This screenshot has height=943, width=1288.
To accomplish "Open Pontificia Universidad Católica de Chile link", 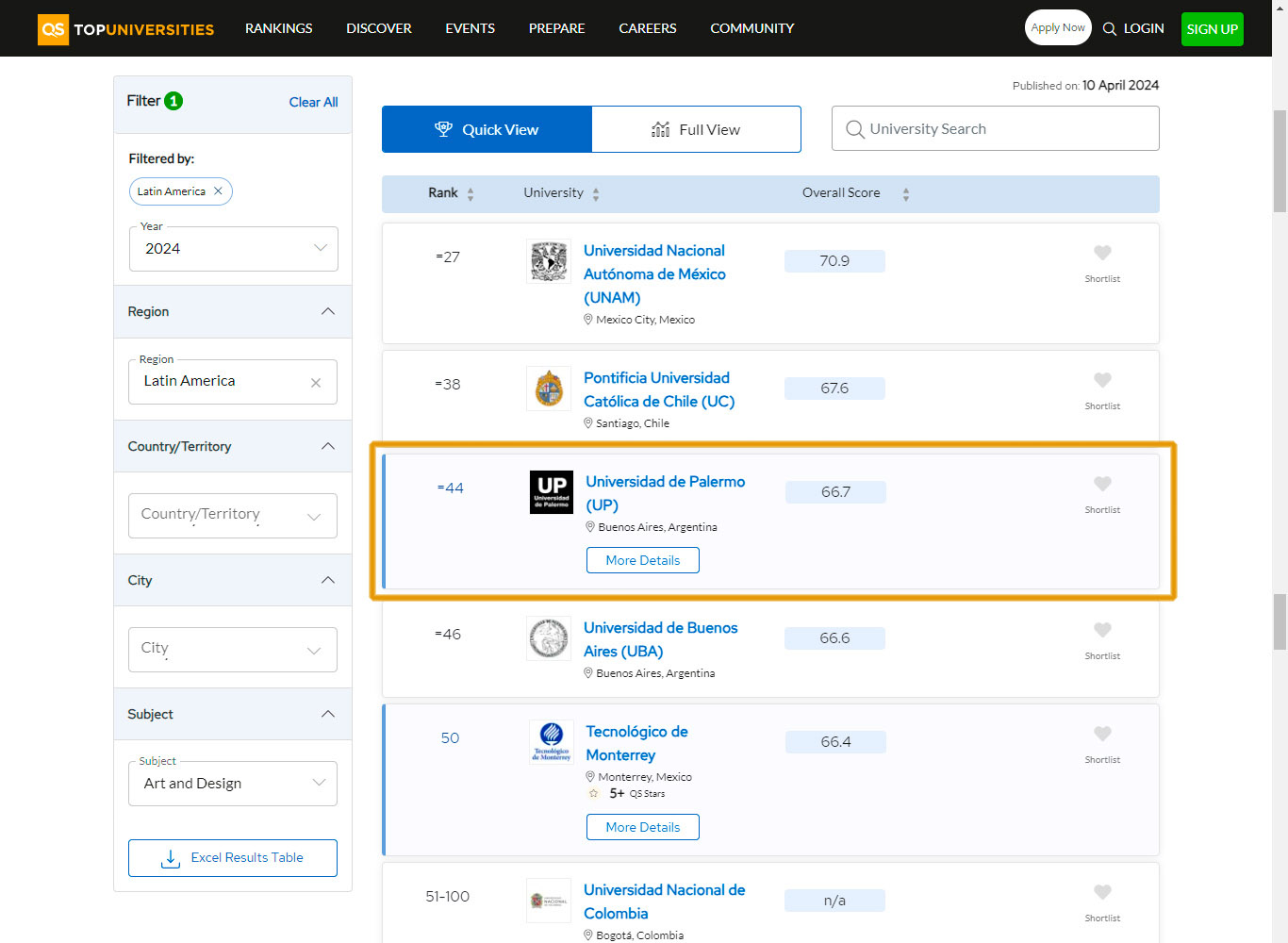I will click(x=659, y=389).
